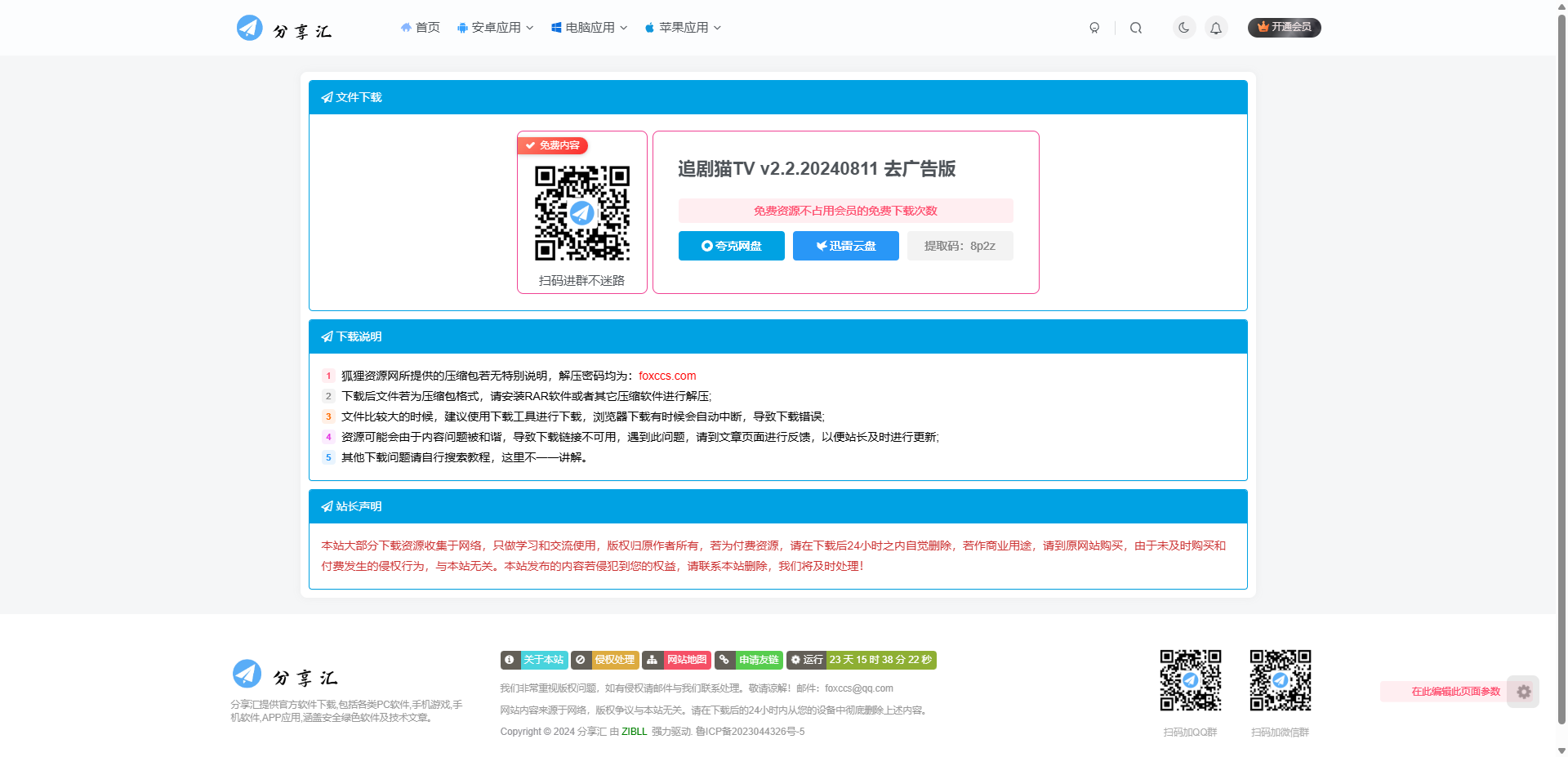Click the settings gear icon at bottom right
This screenshot has width=1568, height=757.
click(1523, 692)
